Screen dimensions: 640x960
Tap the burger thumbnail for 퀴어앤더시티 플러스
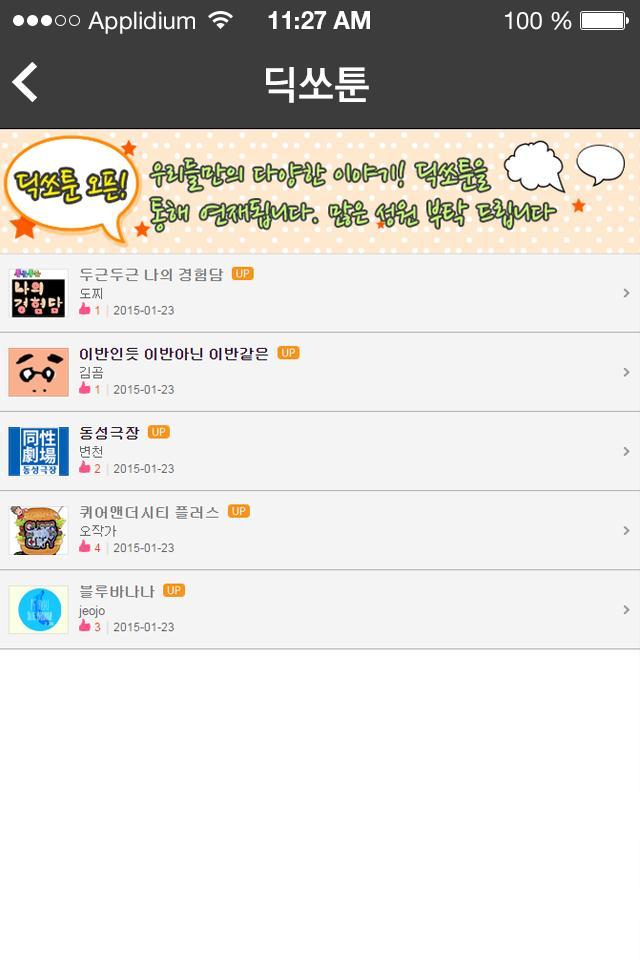click(39, 530)
